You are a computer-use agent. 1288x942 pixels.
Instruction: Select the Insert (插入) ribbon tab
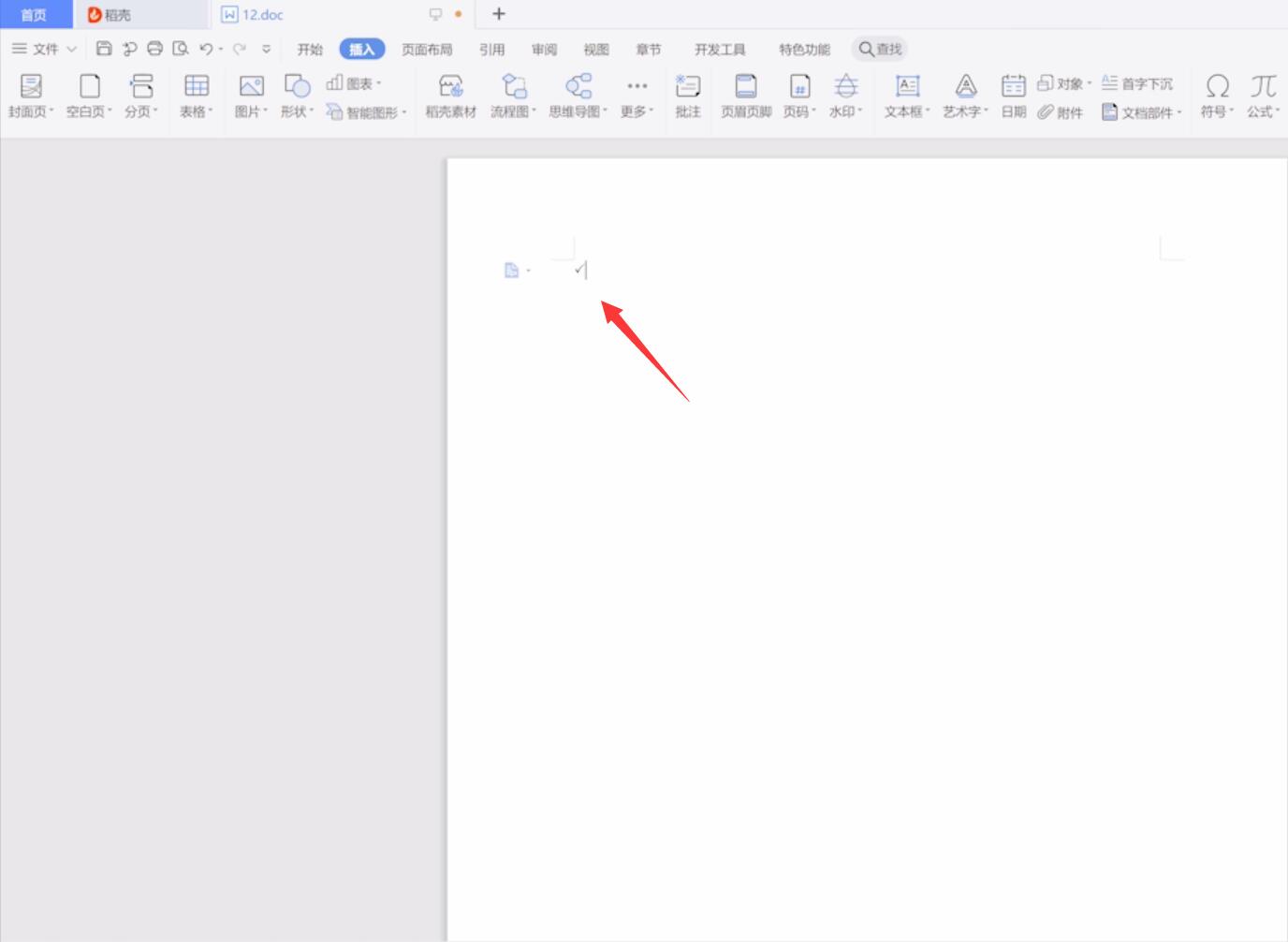pyautogui.click(x=362, y=50)
